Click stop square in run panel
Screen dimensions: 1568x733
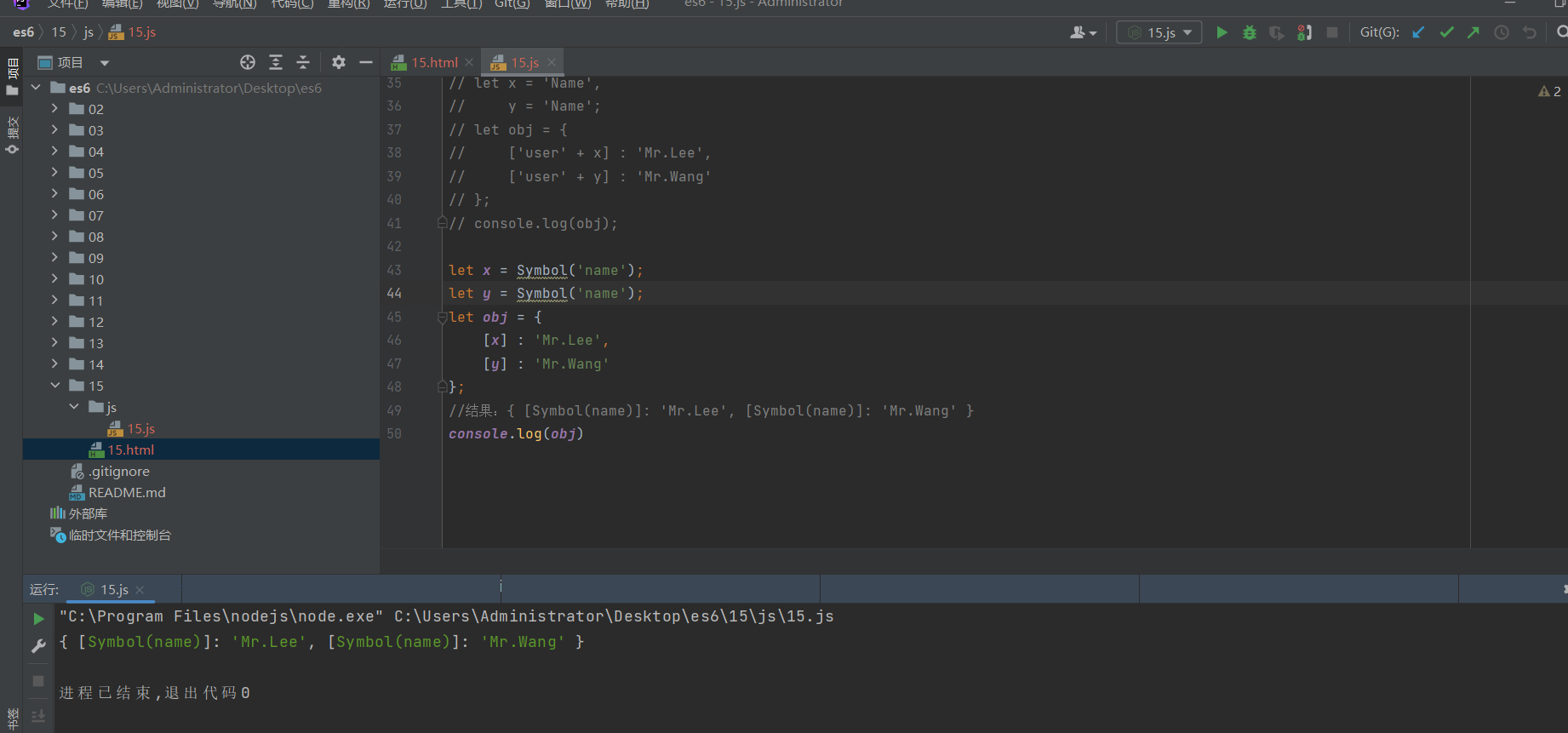[38, 681]
